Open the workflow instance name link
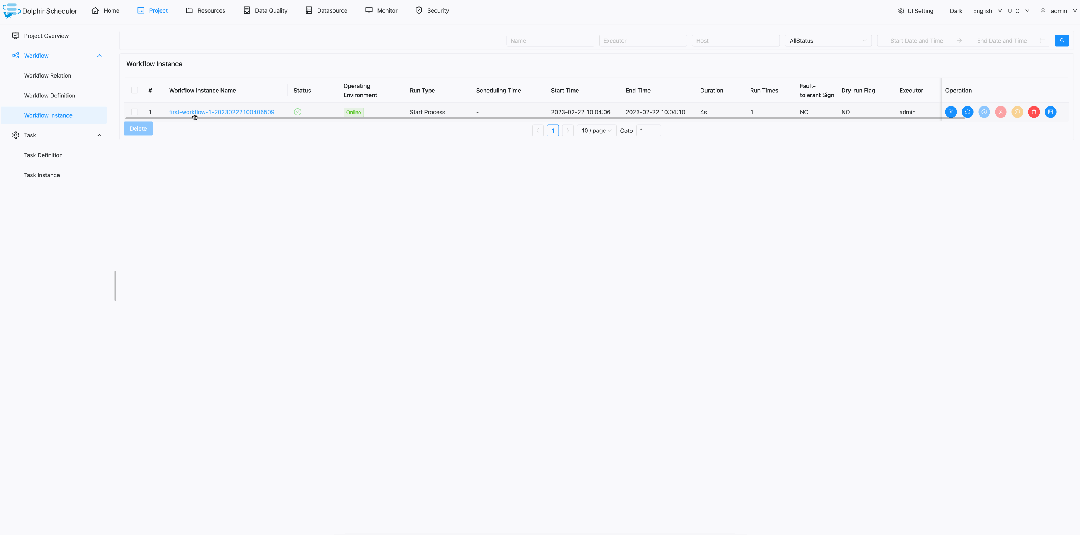 tap(222, 112)
